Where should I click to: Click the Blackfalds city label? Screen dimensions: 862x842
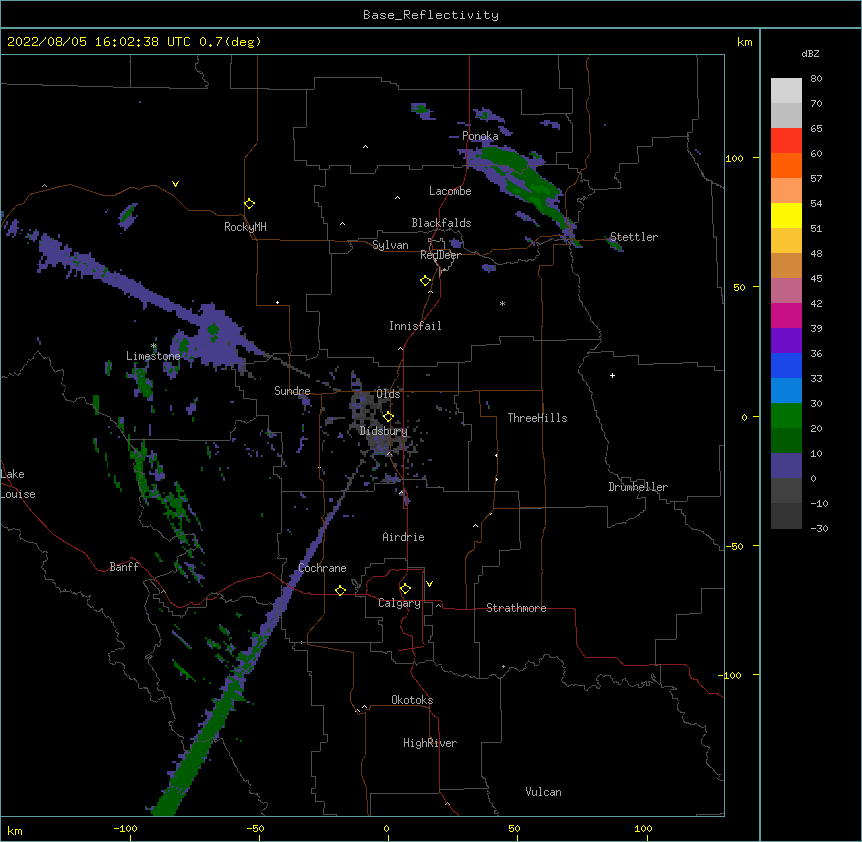tap(441, 223)
